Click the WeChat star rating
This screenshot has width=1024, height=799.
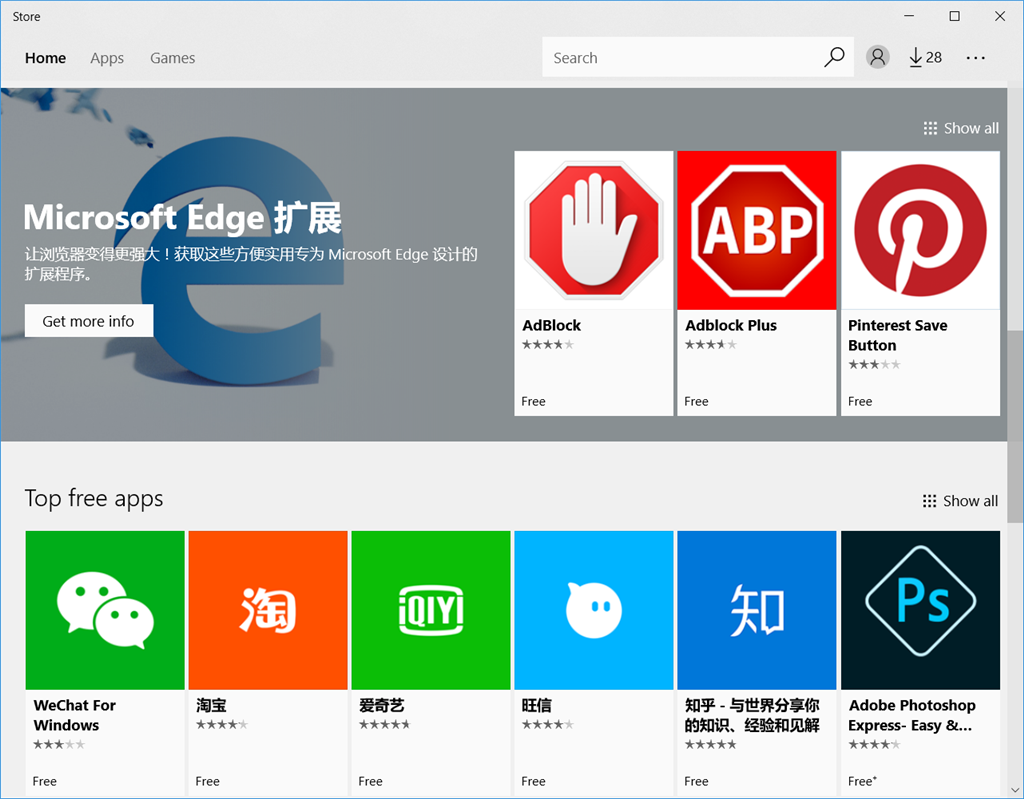point(59,744)
